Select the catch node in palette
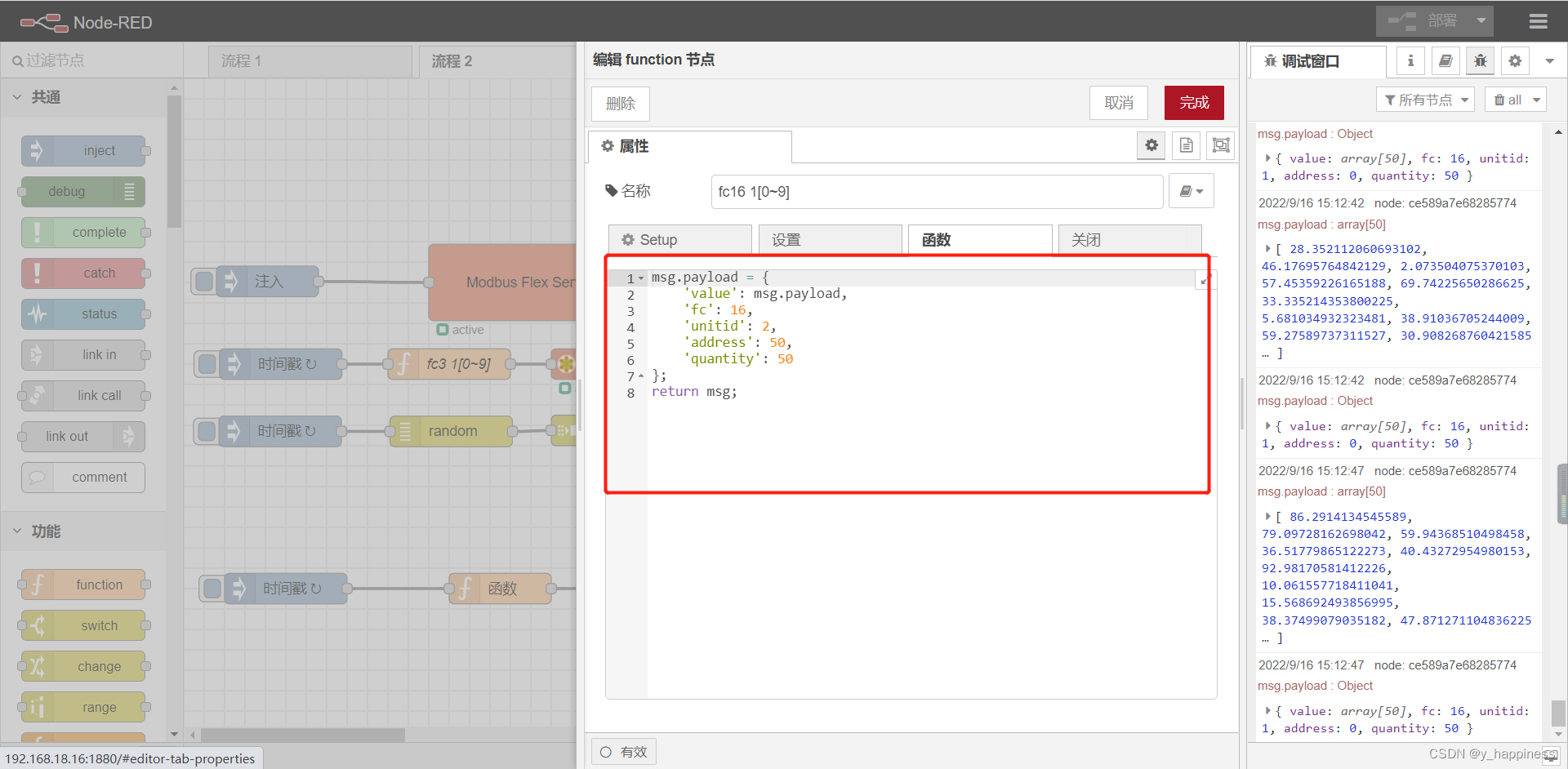 tap(83, 273)
